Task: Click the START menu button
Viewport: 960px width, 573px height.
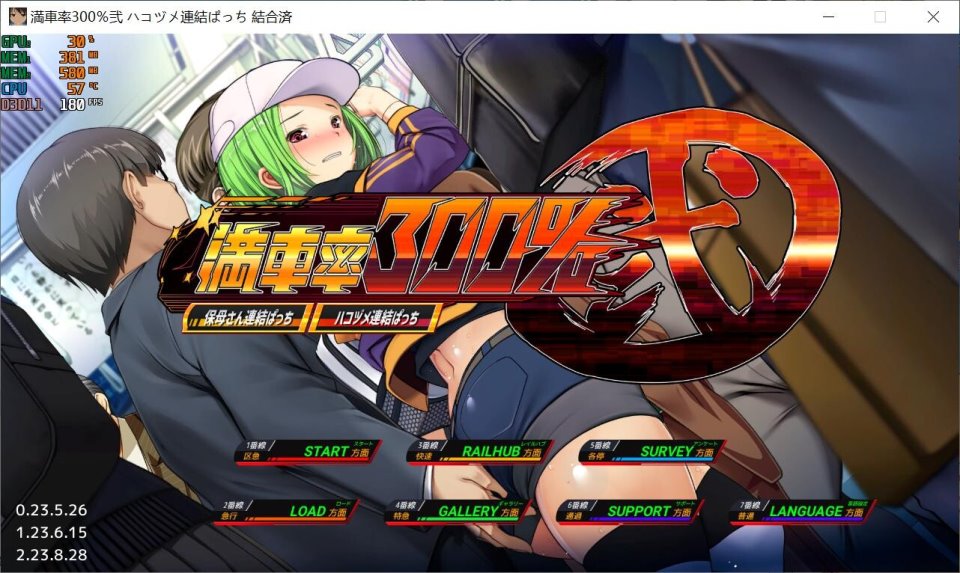Action: pyautogui.click(x=308, y=452)
